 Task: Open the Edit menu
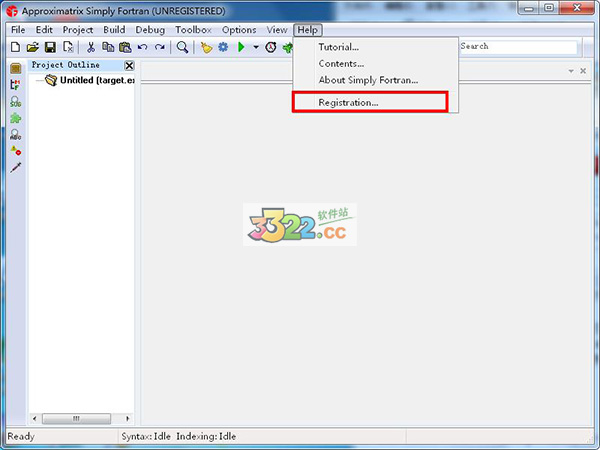[x=44, y=30]
